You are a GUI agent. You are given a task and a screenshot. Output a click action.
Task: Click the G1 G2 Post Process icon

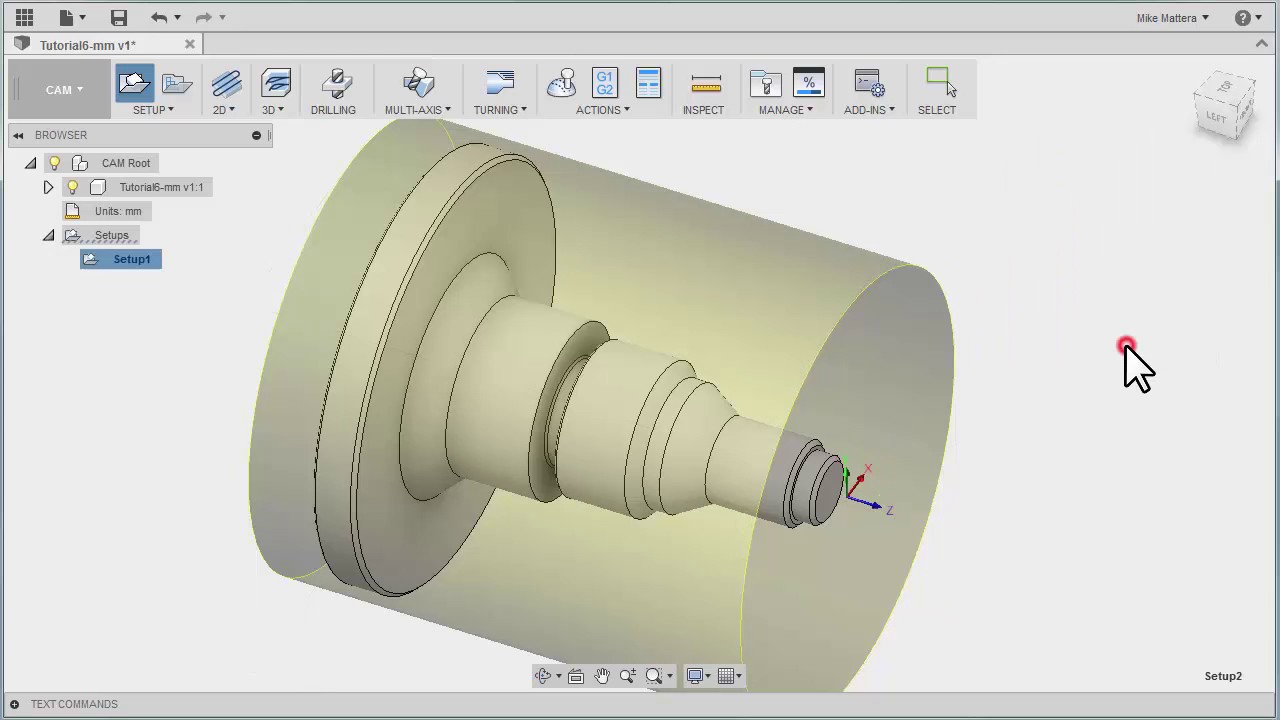605,83
